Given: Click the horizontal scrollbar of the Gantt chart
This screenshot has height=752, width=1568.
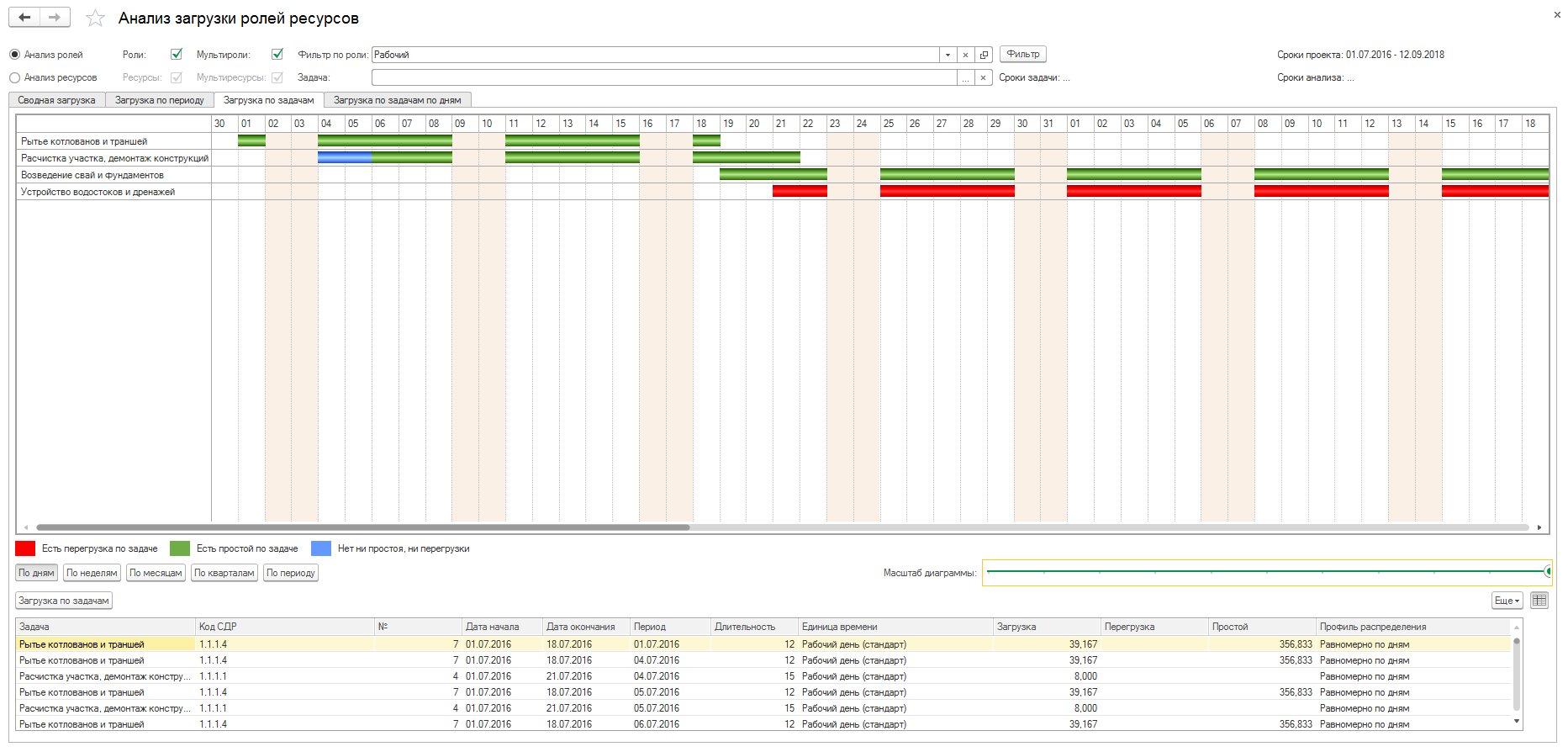Looking at the screenshot, I should coord(363,527).
